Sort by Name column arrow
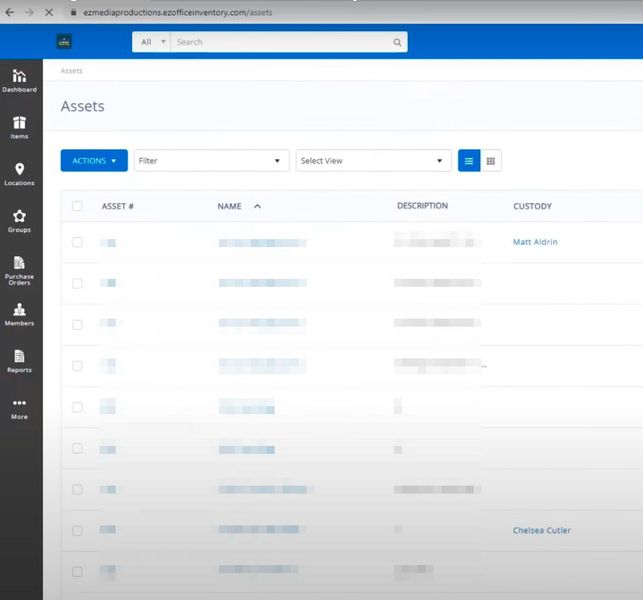This screenshot has width=643, height=600. [258, 206]
